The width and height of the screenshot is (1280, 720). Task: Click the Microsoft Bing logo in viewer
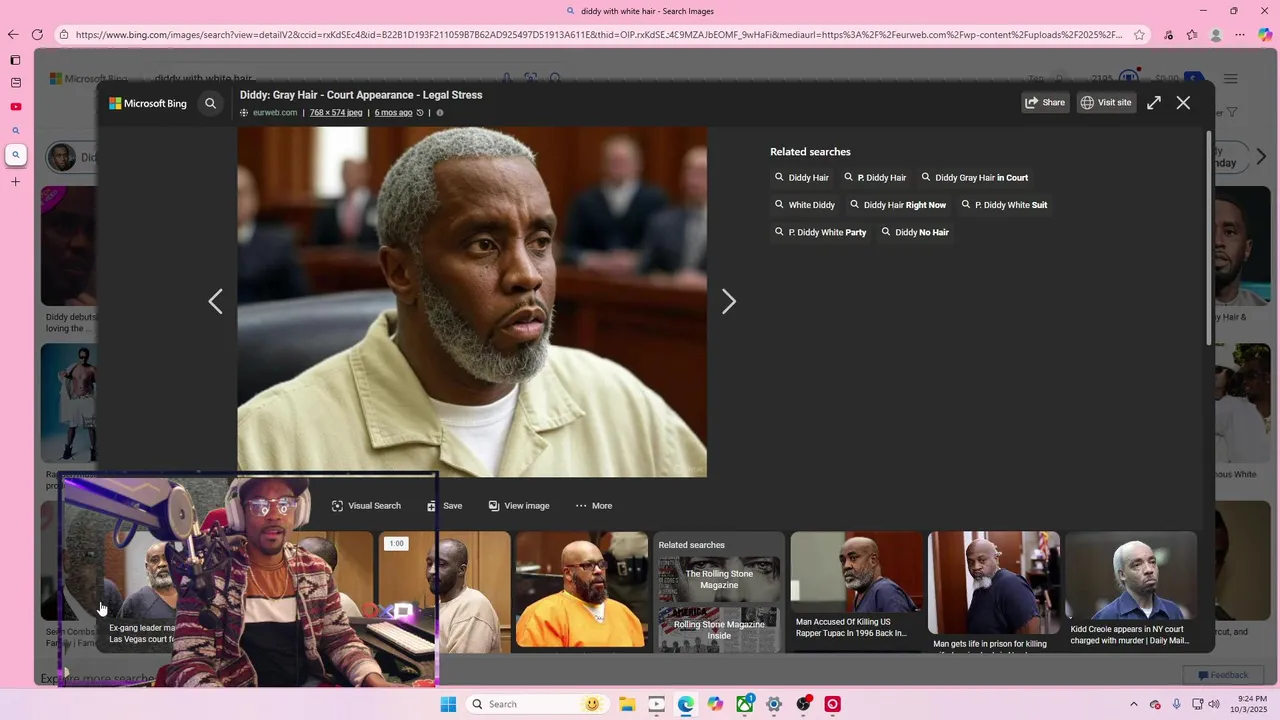pyautogui.click(x=148, y=103)
